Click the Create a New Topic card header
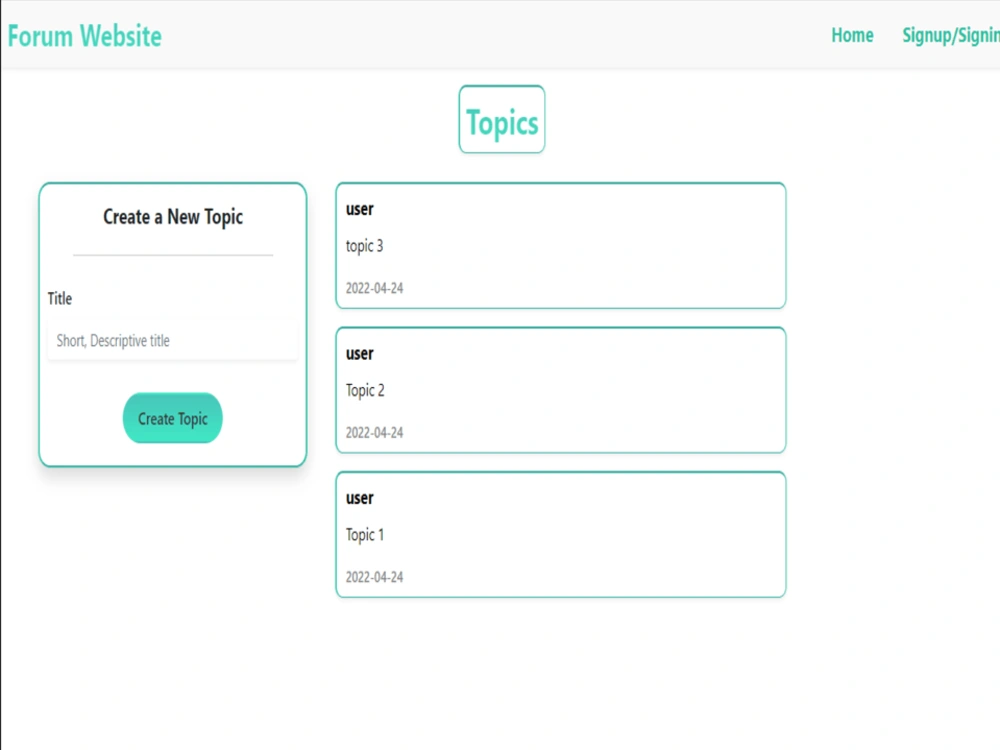Image resolution: width=1000 pixels, height=750 pixels. tap(172, 217)
